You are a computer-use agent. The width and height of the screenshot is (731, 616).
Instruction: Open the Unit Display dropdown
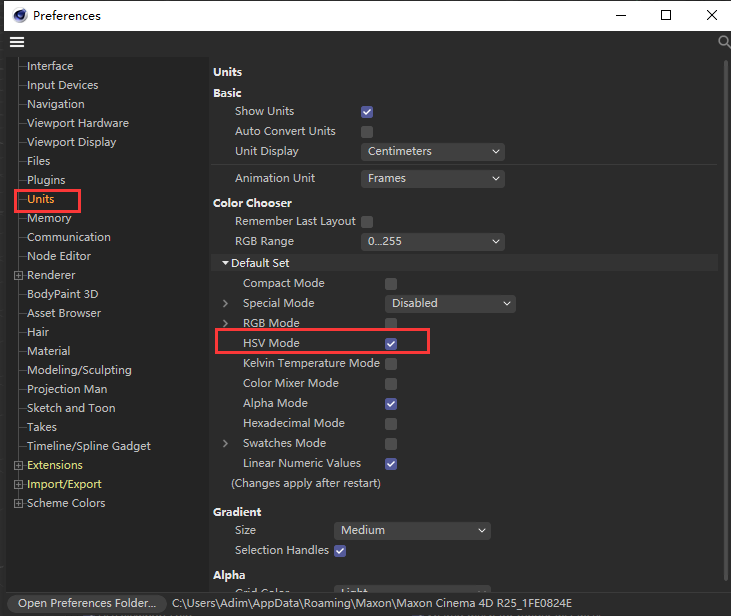pyautogui.click(x=432, y=152)
